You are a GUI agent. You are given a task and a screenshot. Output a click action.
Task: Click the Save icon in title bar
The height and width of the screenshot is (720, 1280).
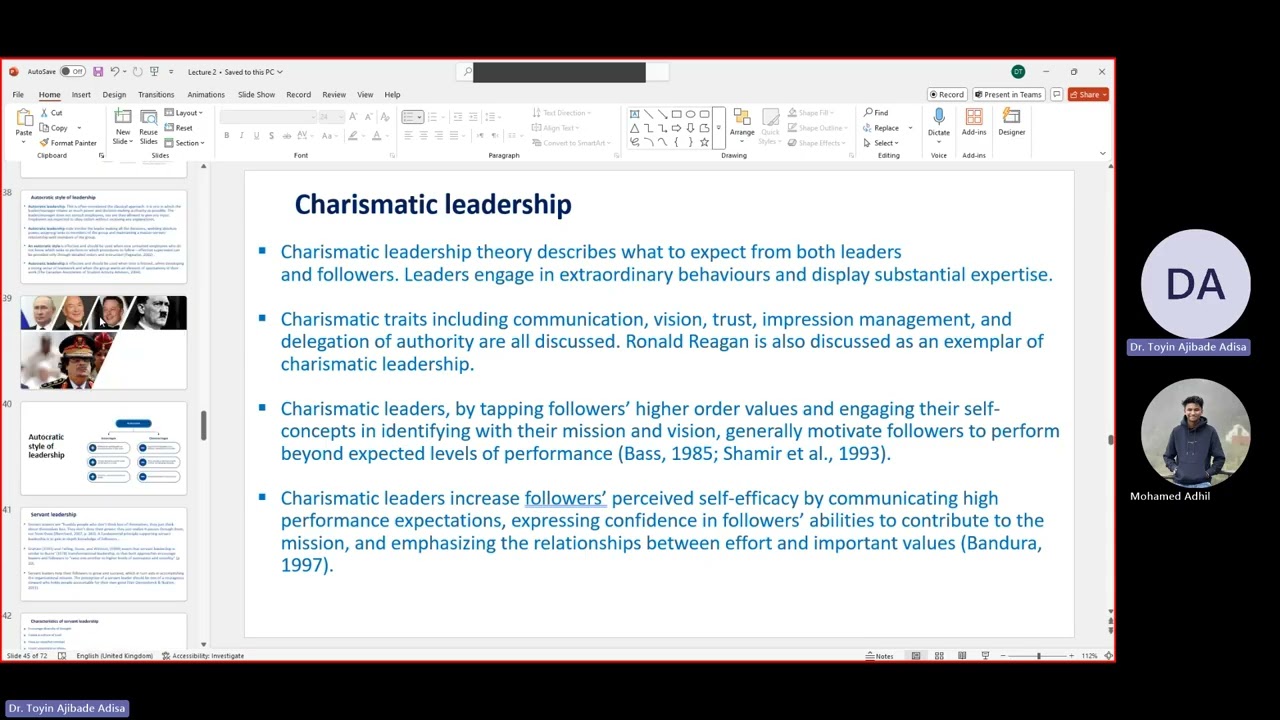(98, 72)
